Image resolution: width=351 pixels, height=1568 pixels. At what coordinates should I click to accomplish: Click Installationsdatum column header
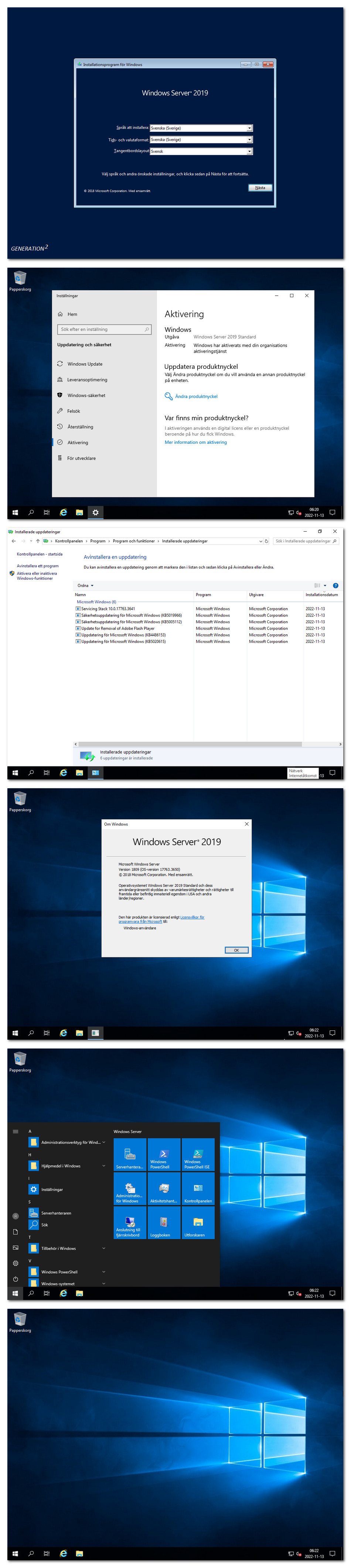(322, 595)
